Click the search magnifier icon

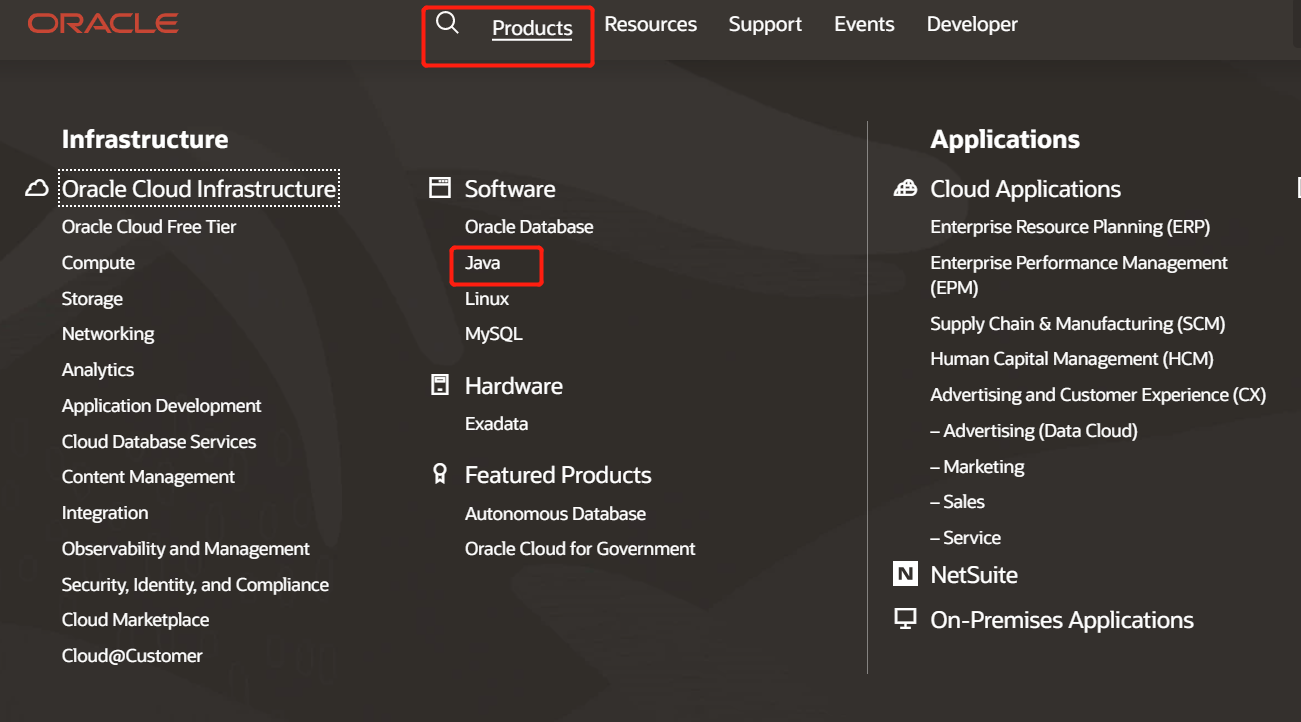[x=447, y=24]
